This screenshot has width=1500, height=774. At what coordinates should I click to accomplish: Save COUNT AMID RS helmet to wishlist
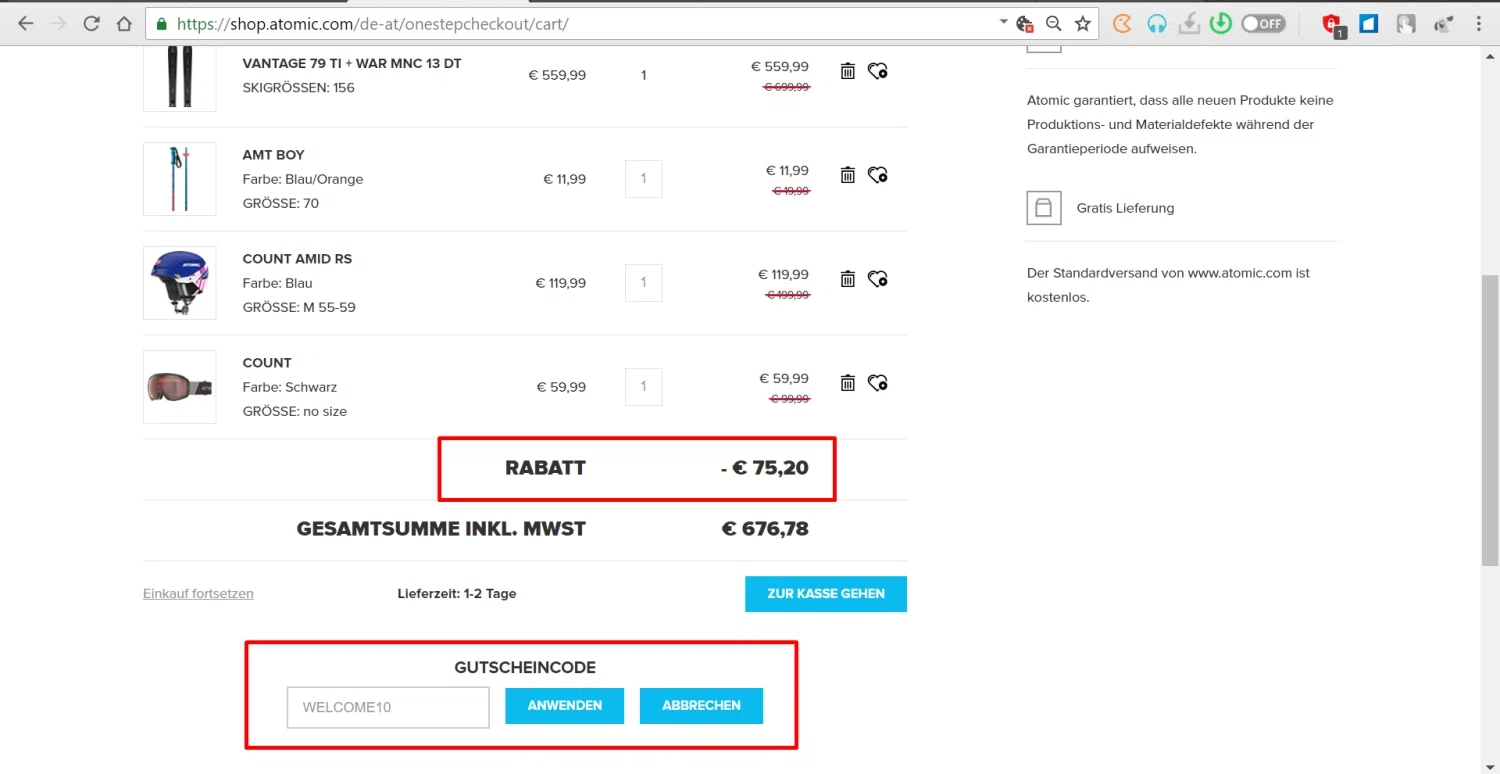877,279
